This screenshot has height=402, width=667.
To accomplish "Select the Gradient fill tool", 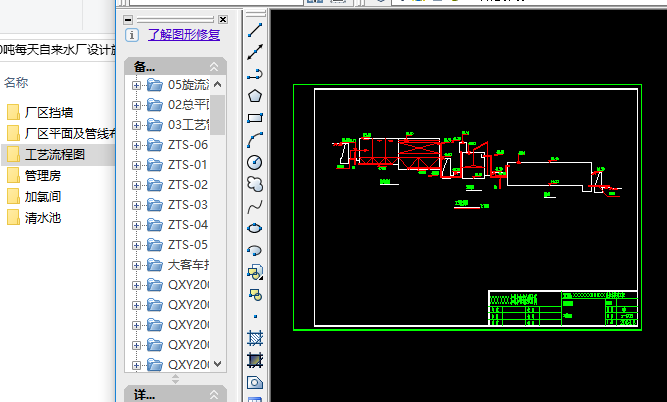I will (x=255, y=360).
